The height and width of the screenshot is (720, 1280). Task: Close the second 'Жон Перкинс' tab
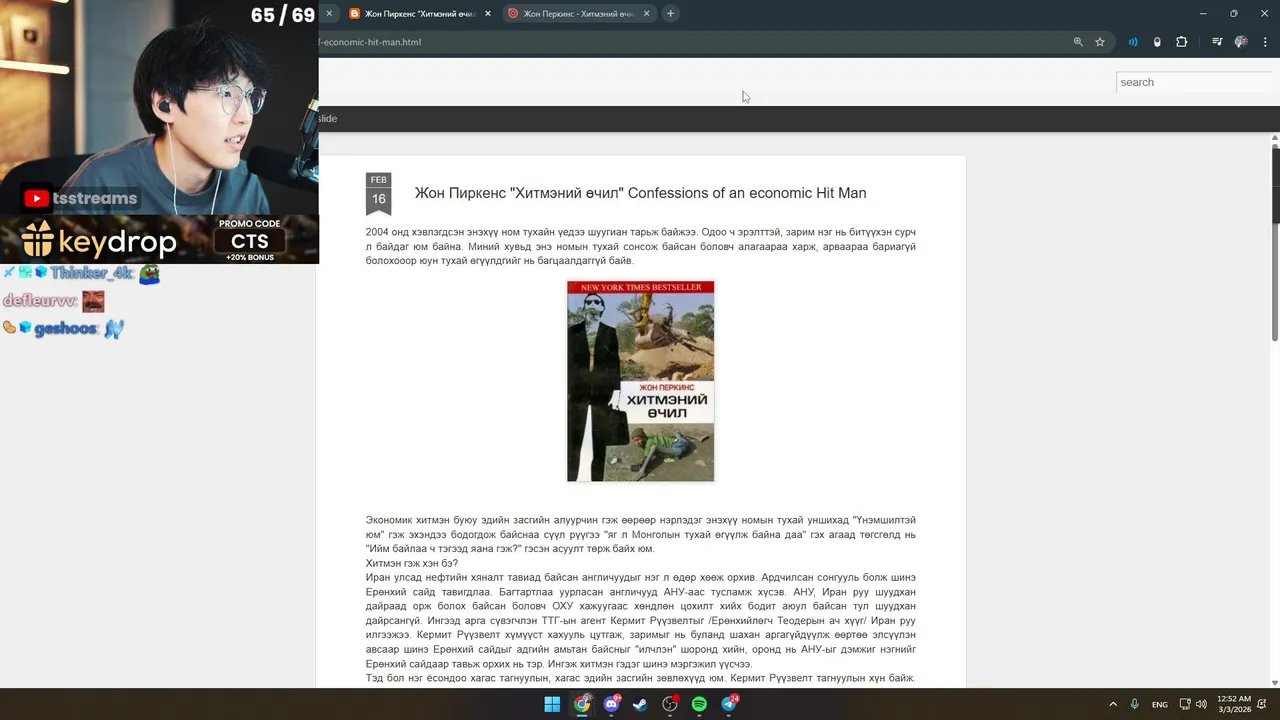tap(646, 14)
